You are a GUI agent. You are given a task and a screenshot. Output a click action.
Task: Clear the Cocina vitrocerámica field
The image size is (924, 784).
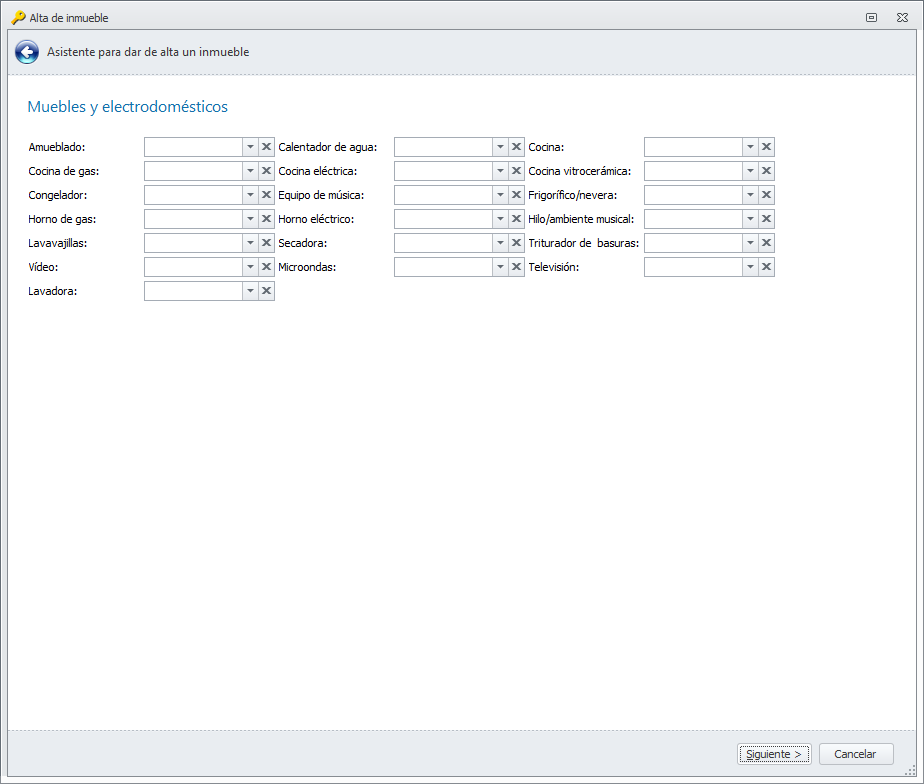click(x=766, y=171)
